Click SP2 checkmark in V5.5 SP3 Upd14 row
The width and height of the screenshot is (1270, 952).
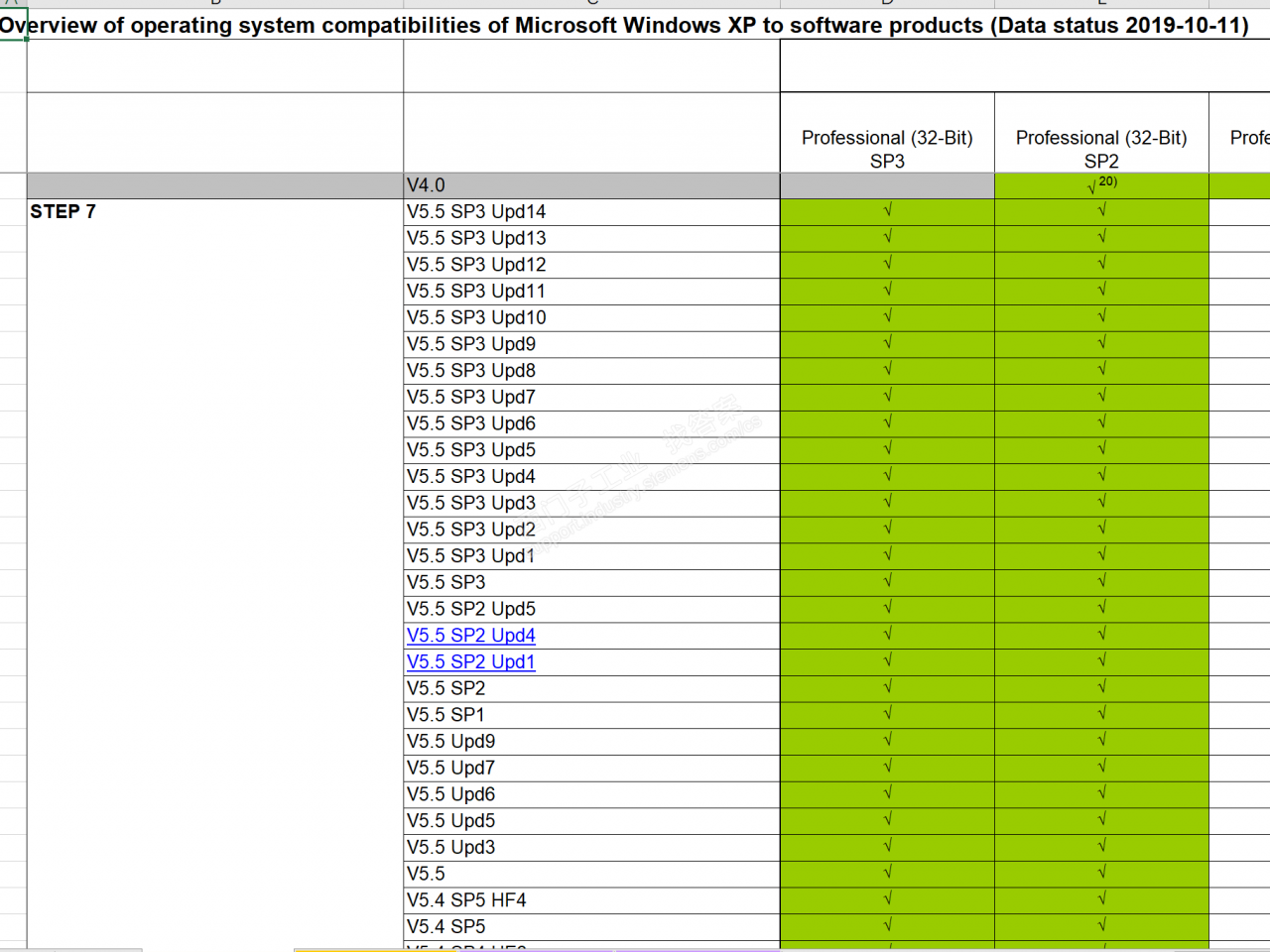pyautogui.click(x=1102, y=210)
